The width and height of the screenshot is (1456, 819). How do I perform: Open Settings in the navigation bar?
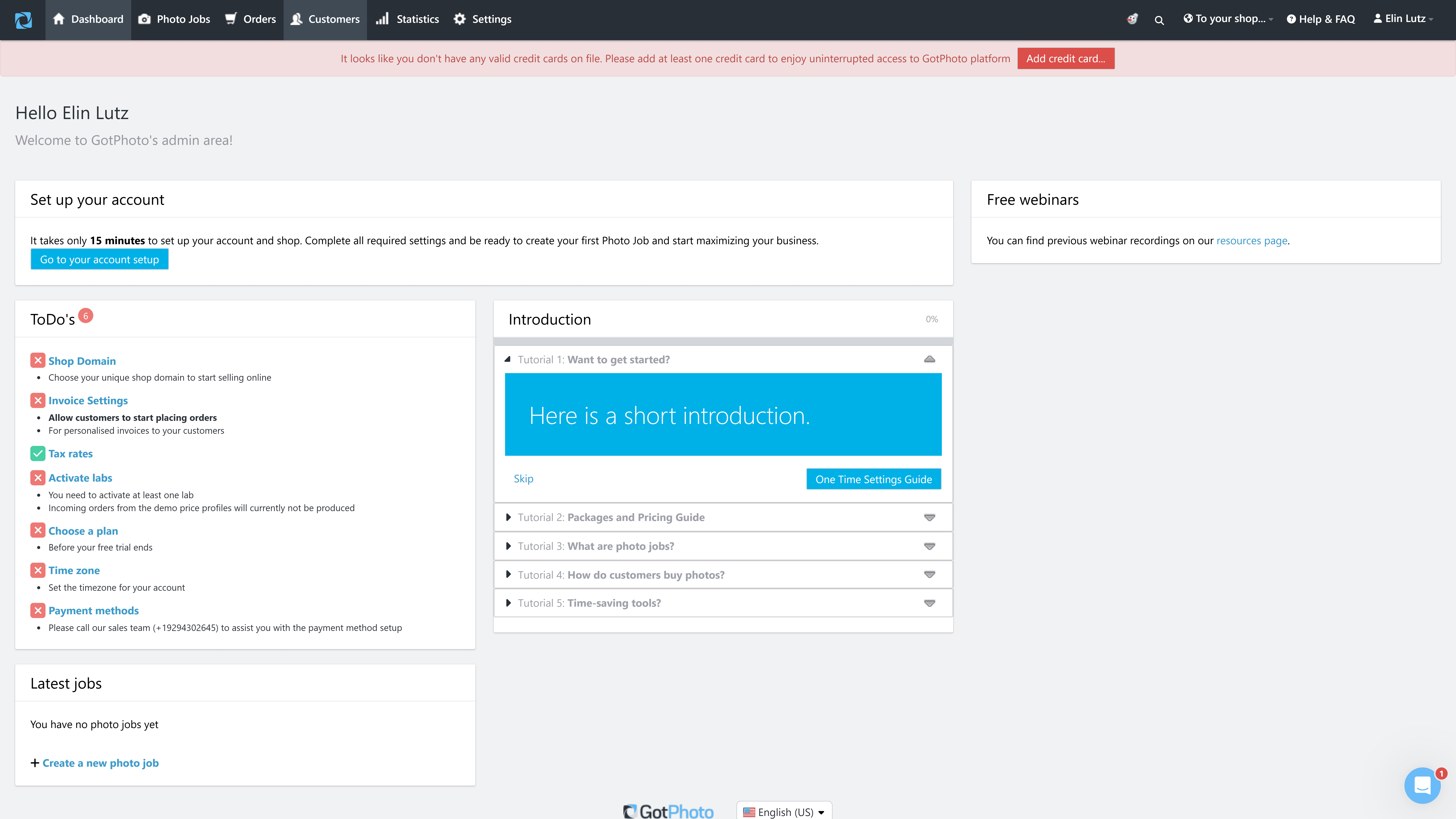pyautogui.click(x=483, y=20)
